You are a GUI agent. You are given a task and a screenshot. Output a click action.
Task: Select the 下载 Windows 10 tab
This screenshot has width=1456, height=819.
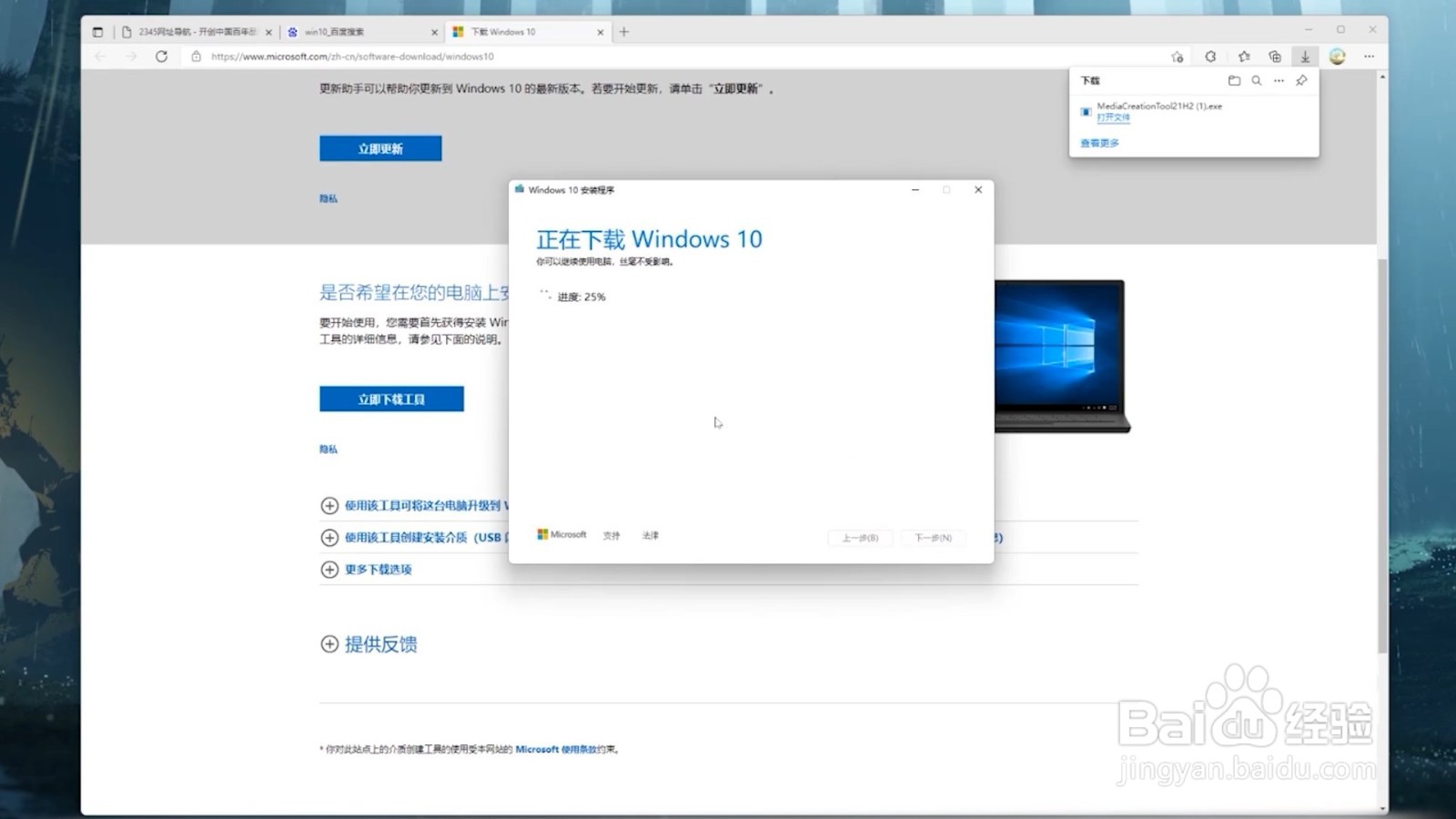(528, 32)
